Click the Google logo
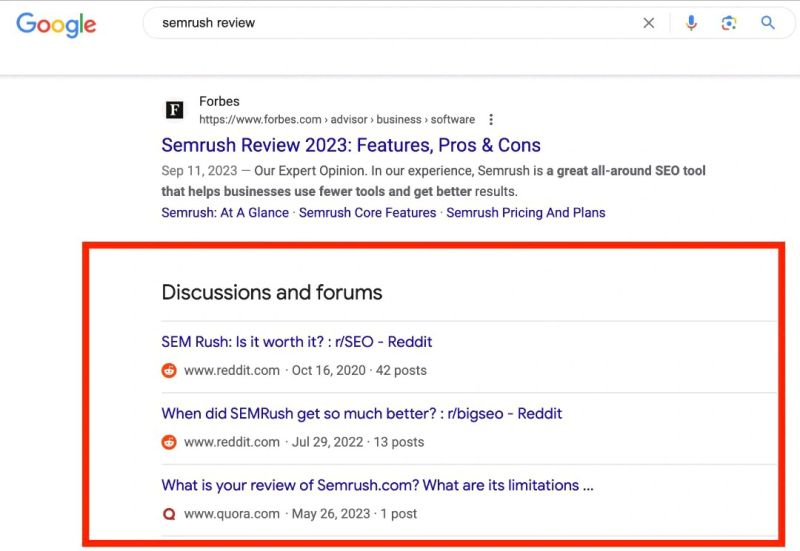 56,24
